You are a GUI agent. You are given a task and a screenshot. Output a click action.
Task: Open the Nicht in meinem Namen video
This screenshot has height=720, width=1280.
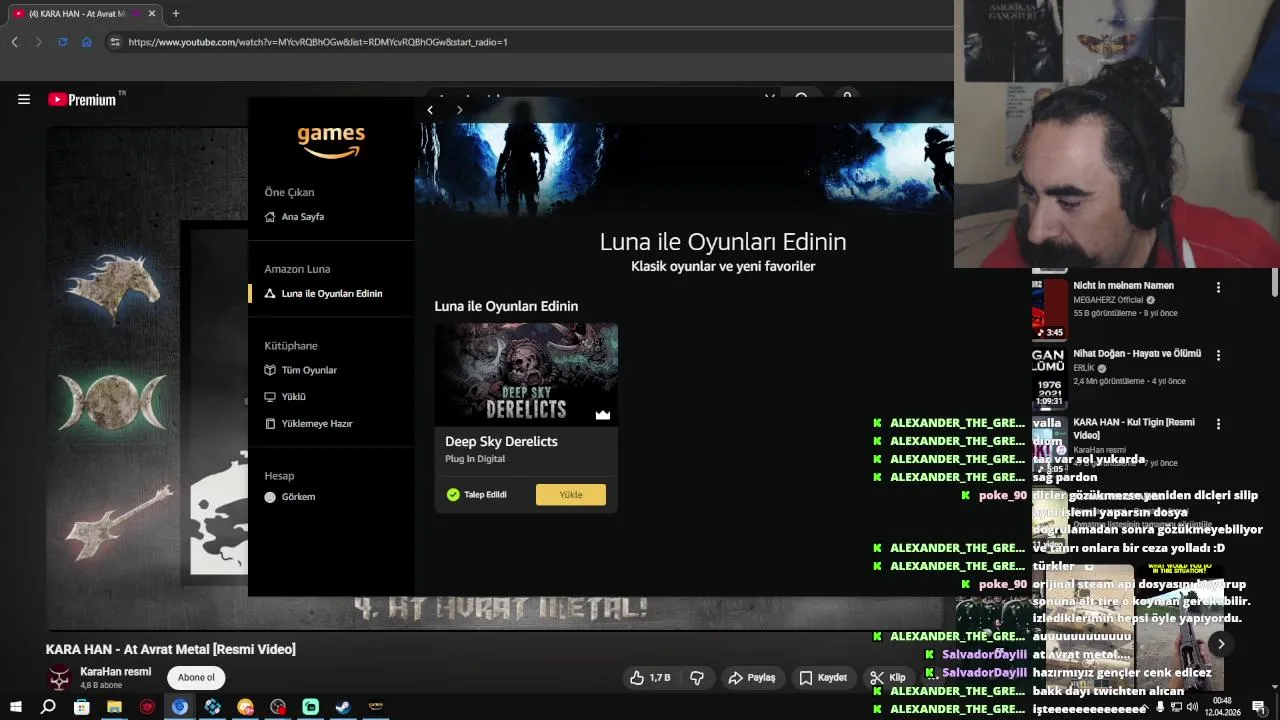click(1123, 286)
